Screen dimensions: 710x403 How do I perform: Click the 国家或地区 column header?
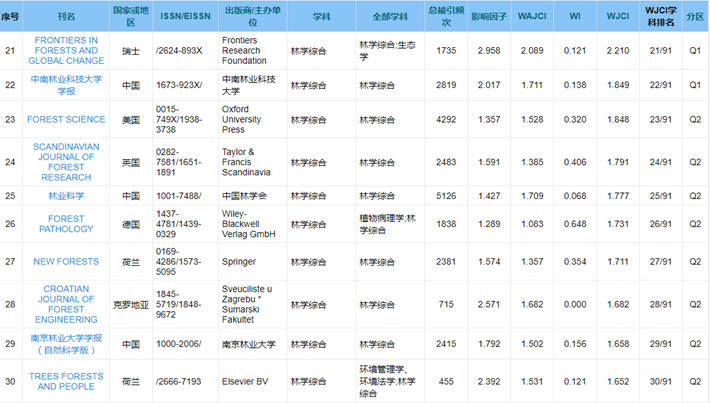point(131,16)
